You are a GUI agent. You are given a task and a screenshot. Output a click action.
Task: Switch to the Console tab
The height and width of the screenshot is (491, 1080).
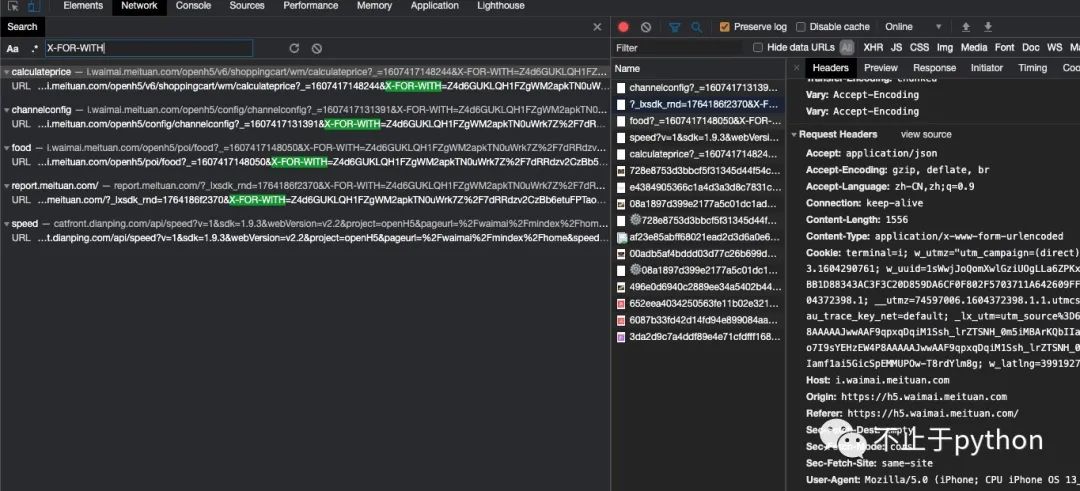click(193, 6)
